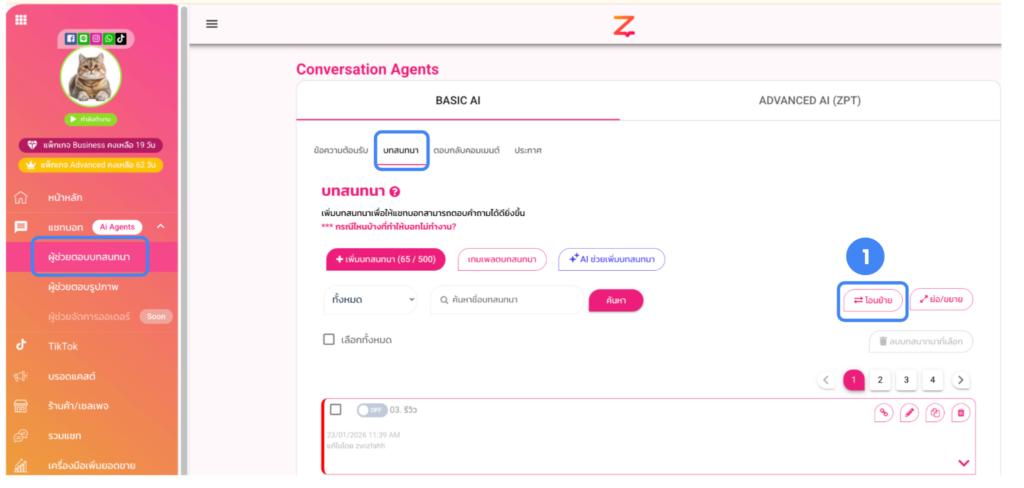Image resolution: width=1024 pixels, height=488 pixels.
Task: Open the hamburger menu at top
Action: pyautogui.click(x=212, y=24)
